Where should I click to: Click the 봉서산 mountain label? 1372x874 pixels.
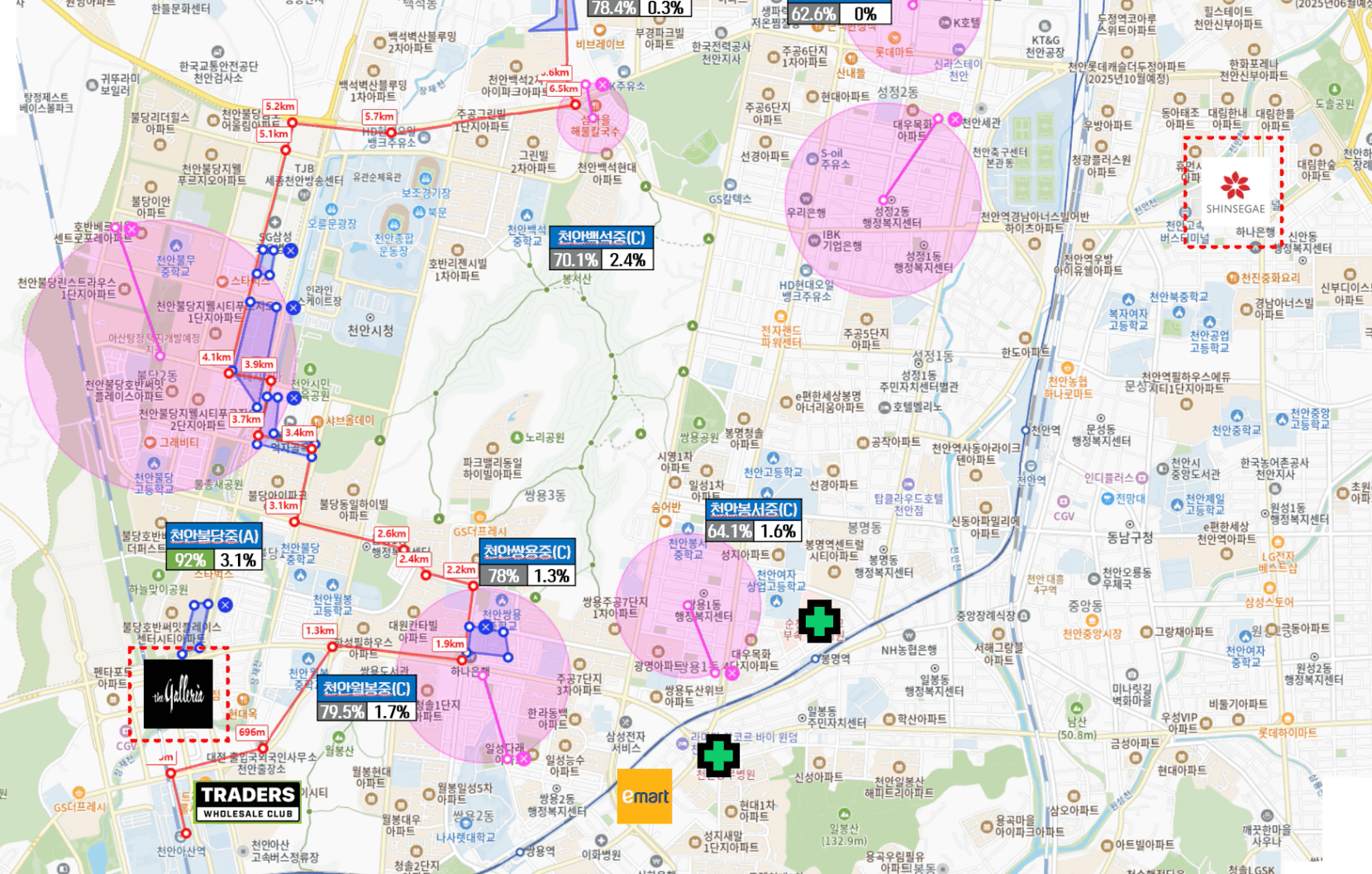coord(577,279)
